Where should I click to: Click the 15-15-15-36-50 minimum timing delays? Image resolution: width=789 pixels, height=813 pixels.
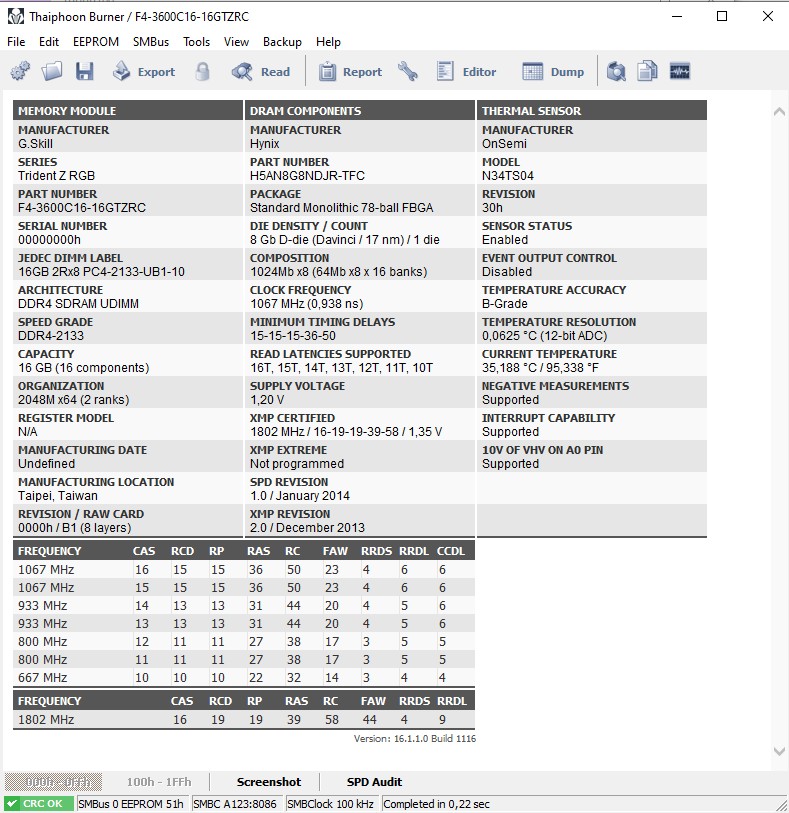(293, 336)
